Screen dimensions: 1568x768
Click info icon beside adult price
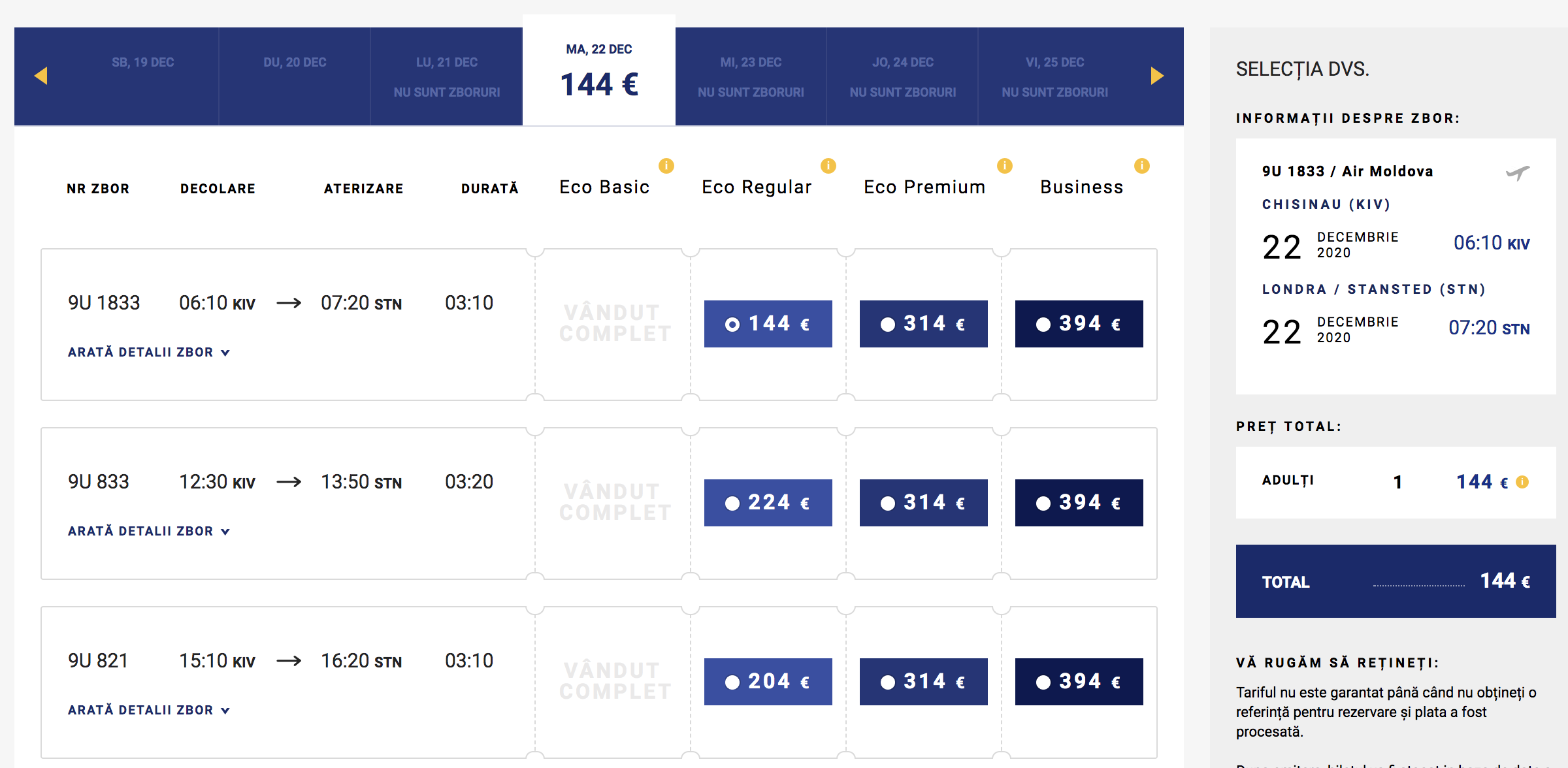[x=1522, y=482]
